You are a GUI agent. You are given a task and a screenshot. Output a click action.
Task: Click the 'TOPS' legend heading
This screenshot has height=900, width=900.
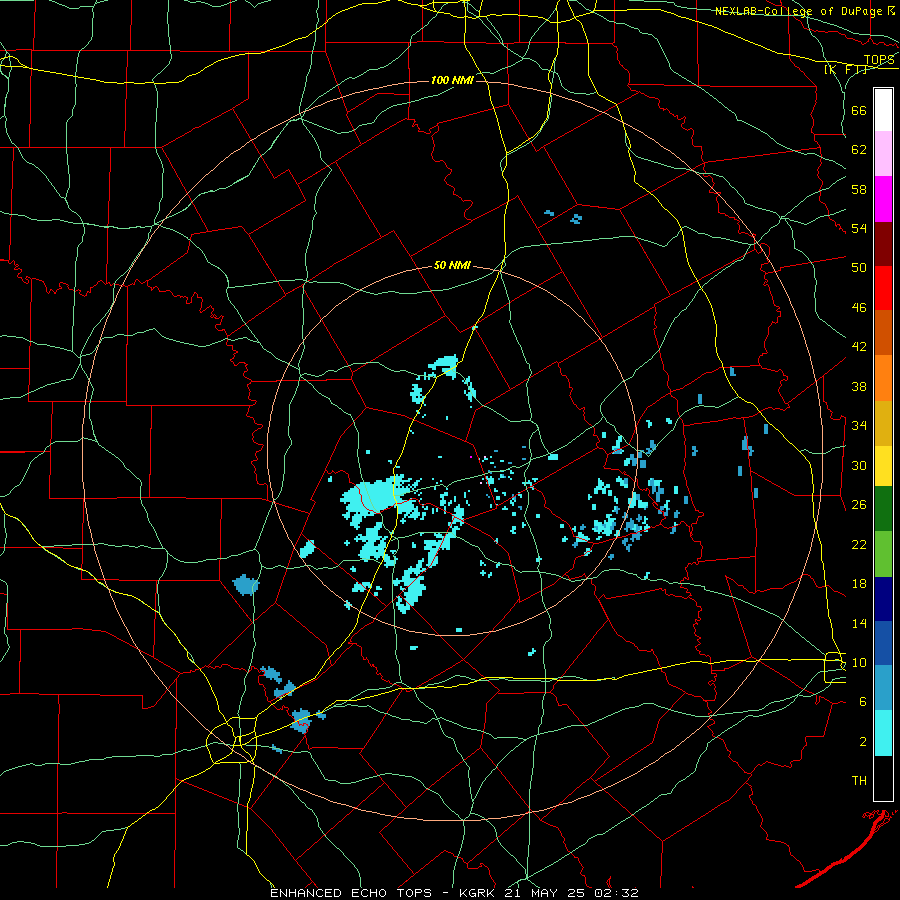pos(879,60)
